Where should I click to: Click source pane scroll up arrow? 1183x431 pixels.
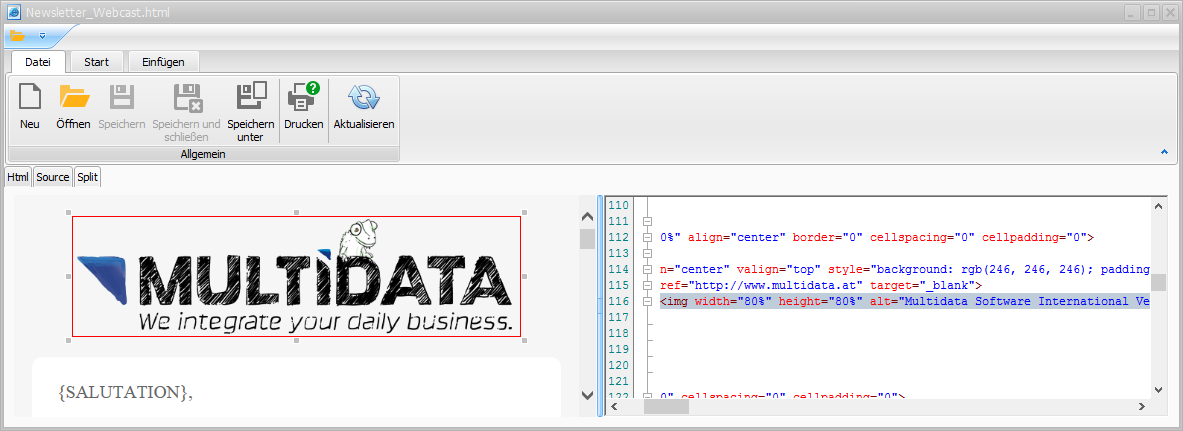pyautogui.click(x=1159, y=205)
